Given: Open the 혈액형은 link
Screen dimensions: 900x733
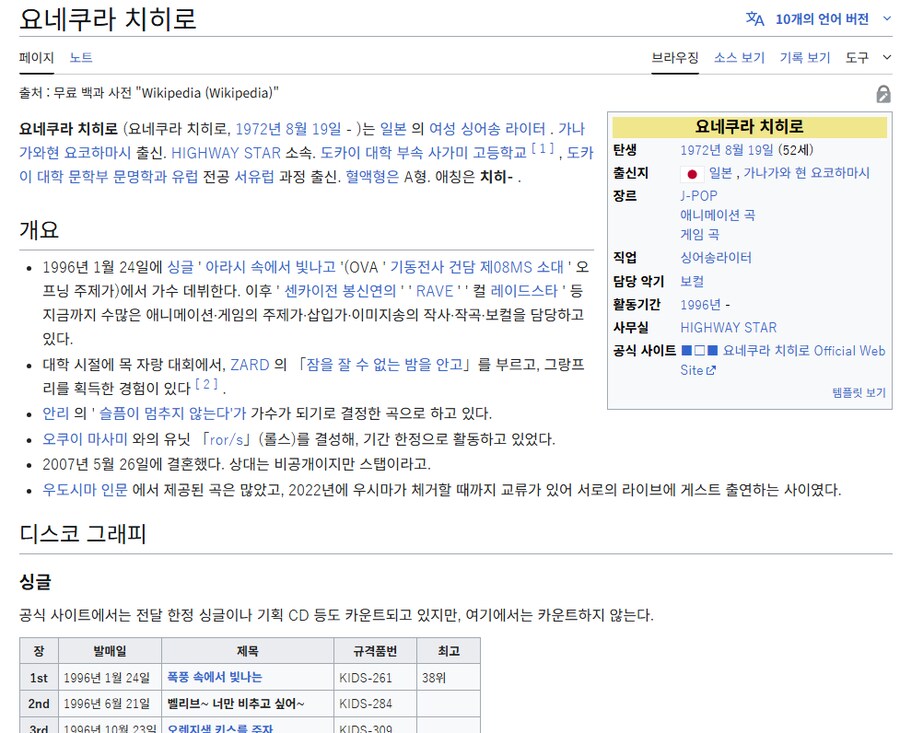Looking at the screenshot, I should (372, 176).
